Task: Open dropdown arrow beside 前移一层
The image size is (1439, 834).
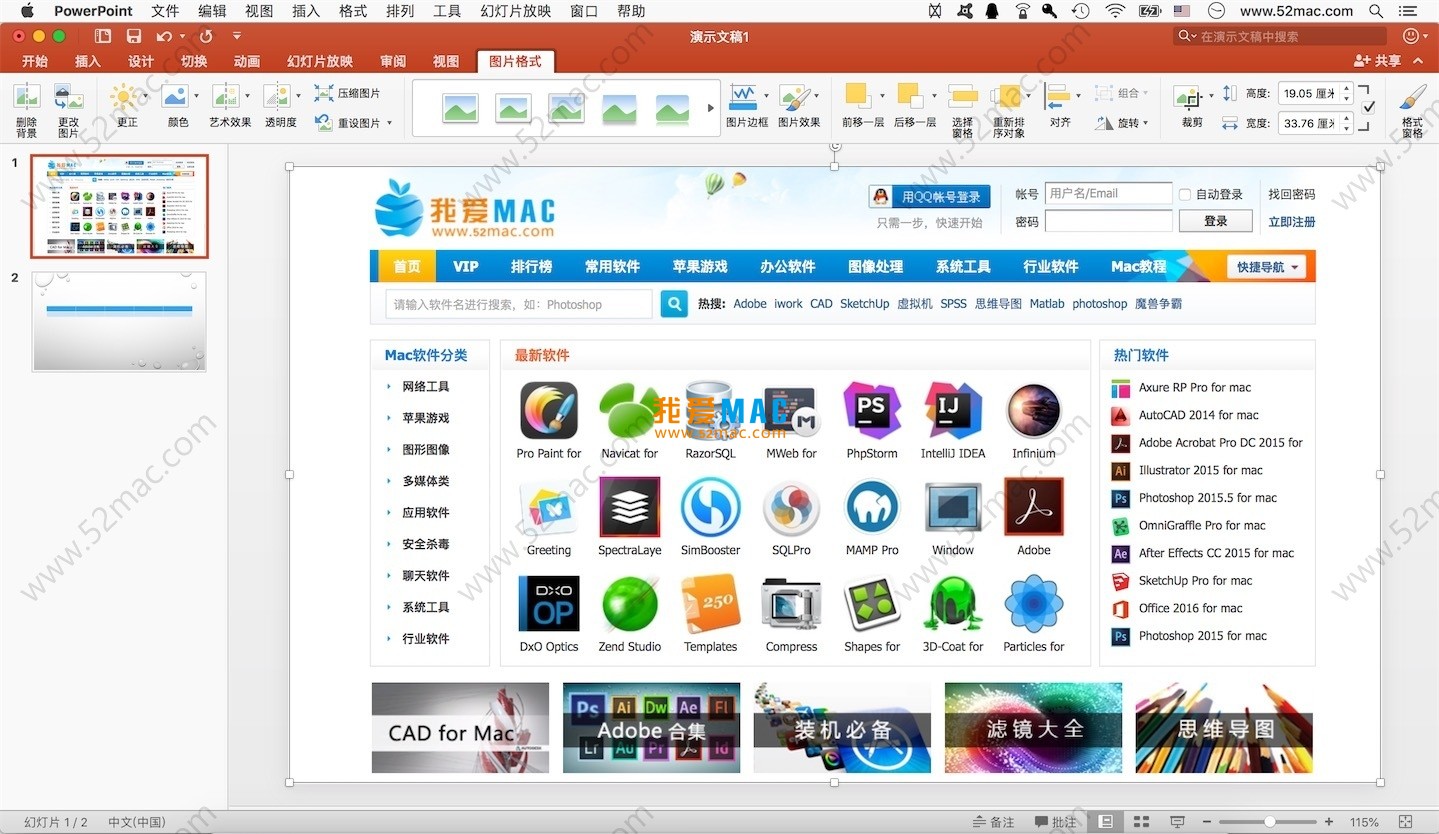Action: coord(881,96)
